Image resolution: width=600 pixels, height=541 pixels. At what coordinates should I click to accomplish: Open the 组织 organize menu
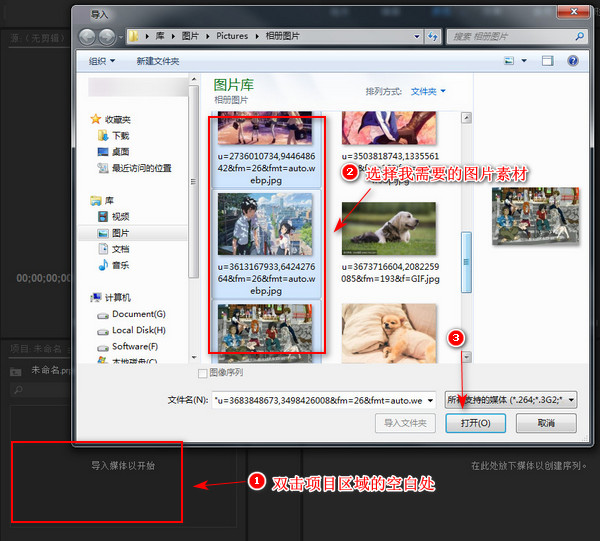[x=102, y=61]
